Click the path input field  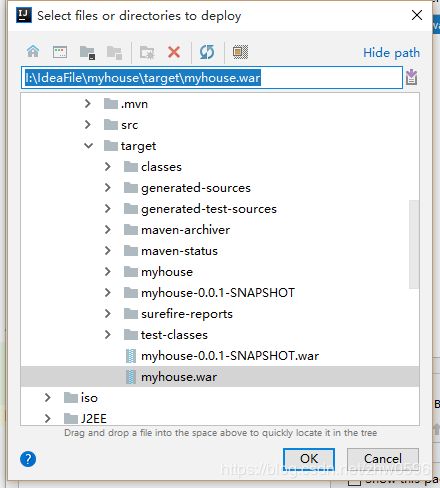point(212,78)
